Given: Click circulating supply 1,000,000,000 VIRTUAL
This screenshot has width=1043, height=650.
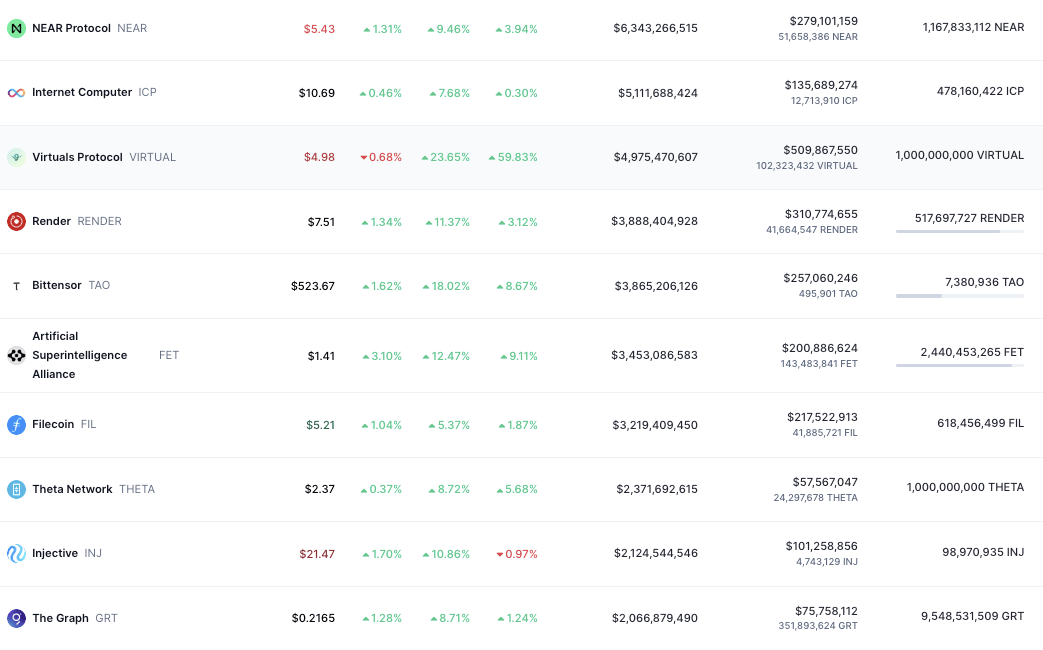Looking at the screenshot, I should (959, 155).
